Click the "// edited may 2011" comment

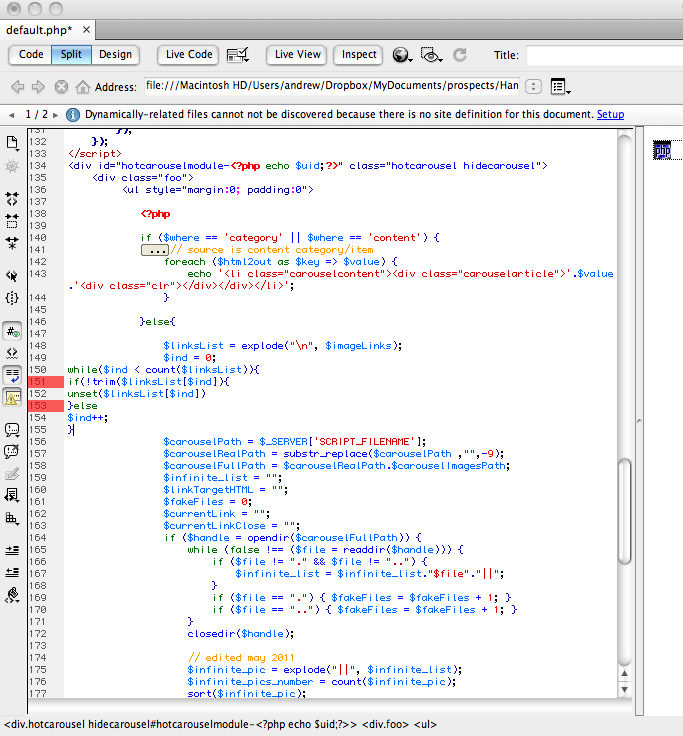[x=241, y=658]
